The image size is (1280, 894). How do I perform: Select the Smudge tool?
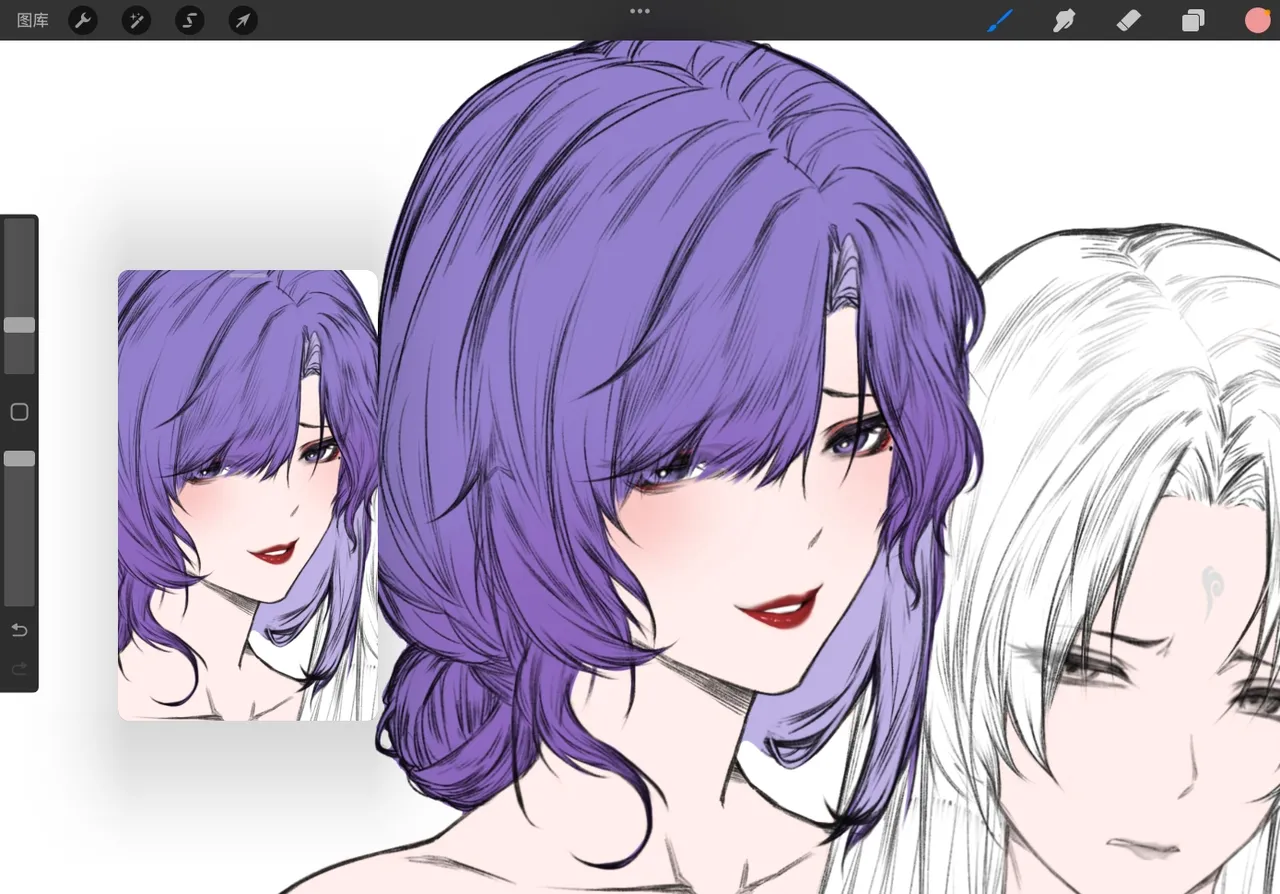(x=1064, y=20)
